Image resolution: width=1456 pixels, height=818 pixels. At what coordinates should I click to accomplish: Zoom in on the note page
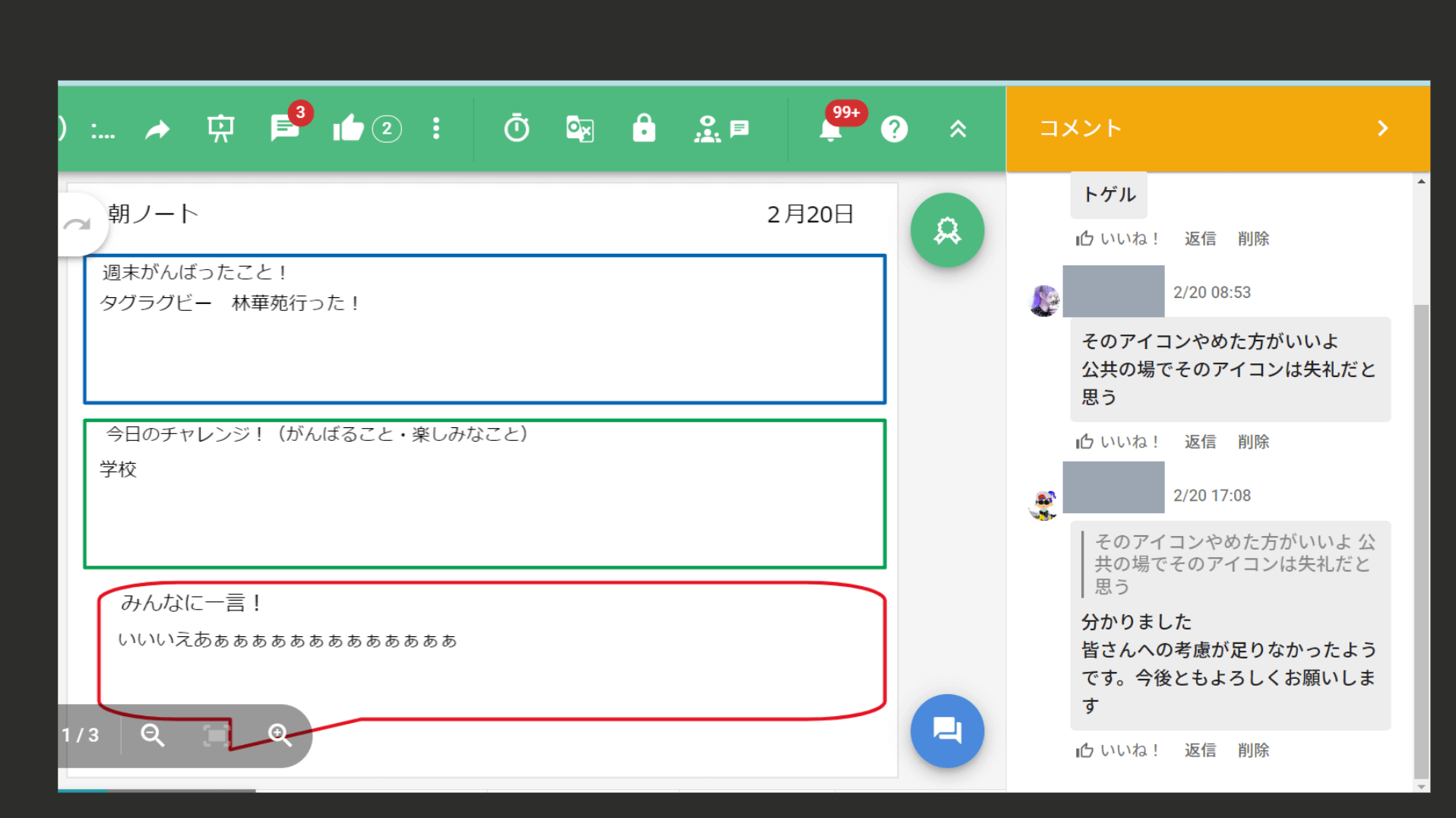click(x=279, y=734)
